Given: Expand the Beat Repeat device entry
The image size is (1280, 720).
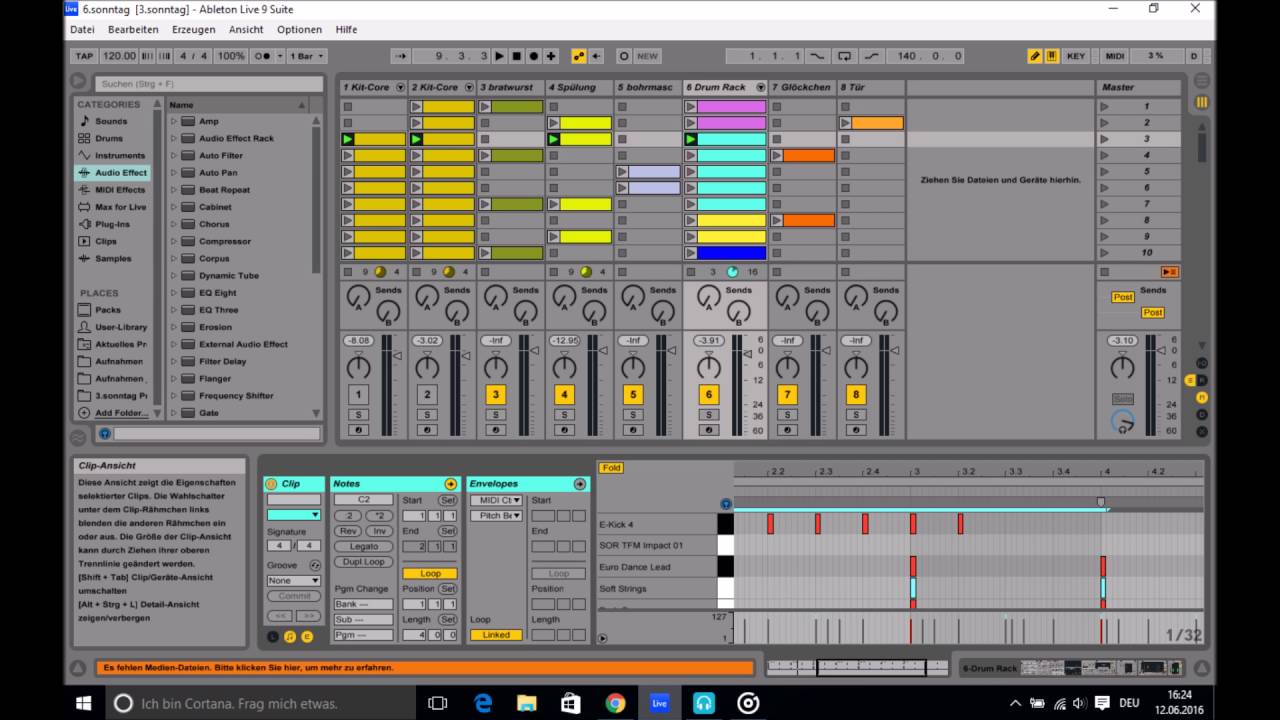Looking at the screenshot, I should [x=174, y=190].
